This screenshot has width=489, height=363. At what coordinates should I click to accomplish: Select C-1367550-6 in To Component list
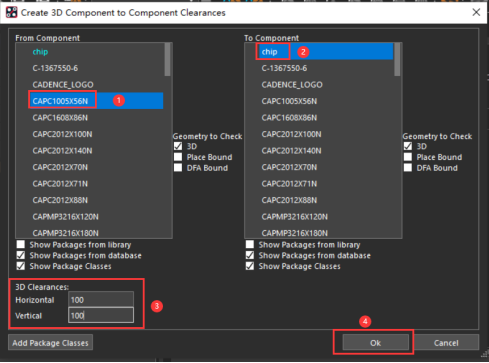coord(284,68)
